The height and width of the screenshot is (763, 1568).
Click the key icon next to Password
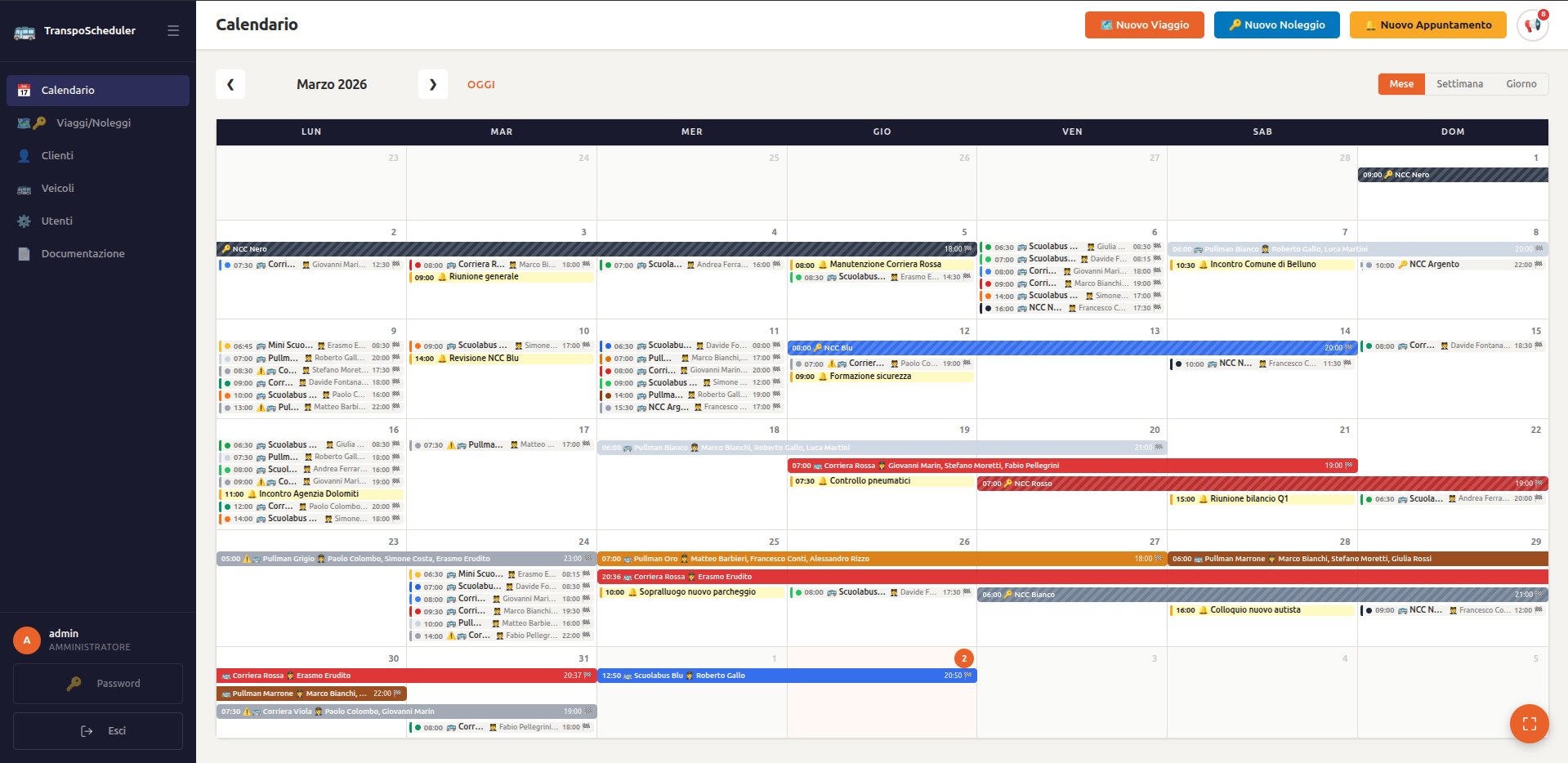(76, 684)
